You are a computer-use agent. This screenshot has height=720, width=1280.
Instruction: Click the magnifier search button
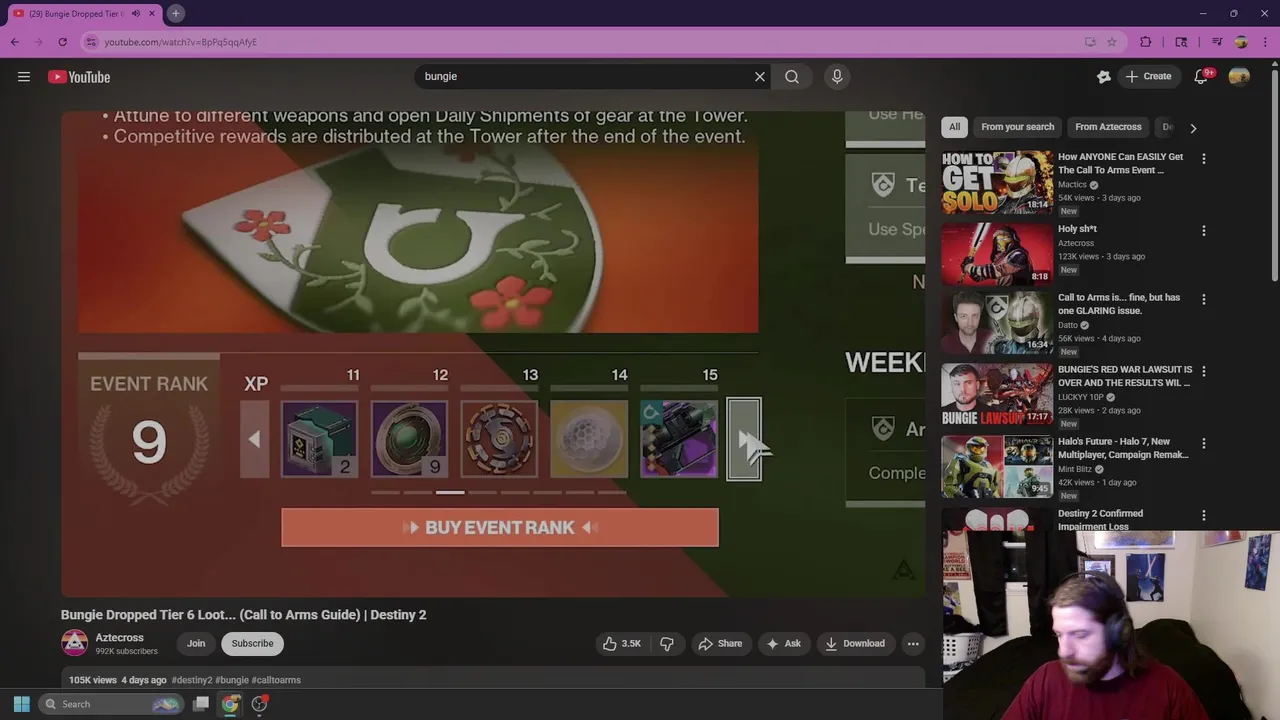point(792,76)
